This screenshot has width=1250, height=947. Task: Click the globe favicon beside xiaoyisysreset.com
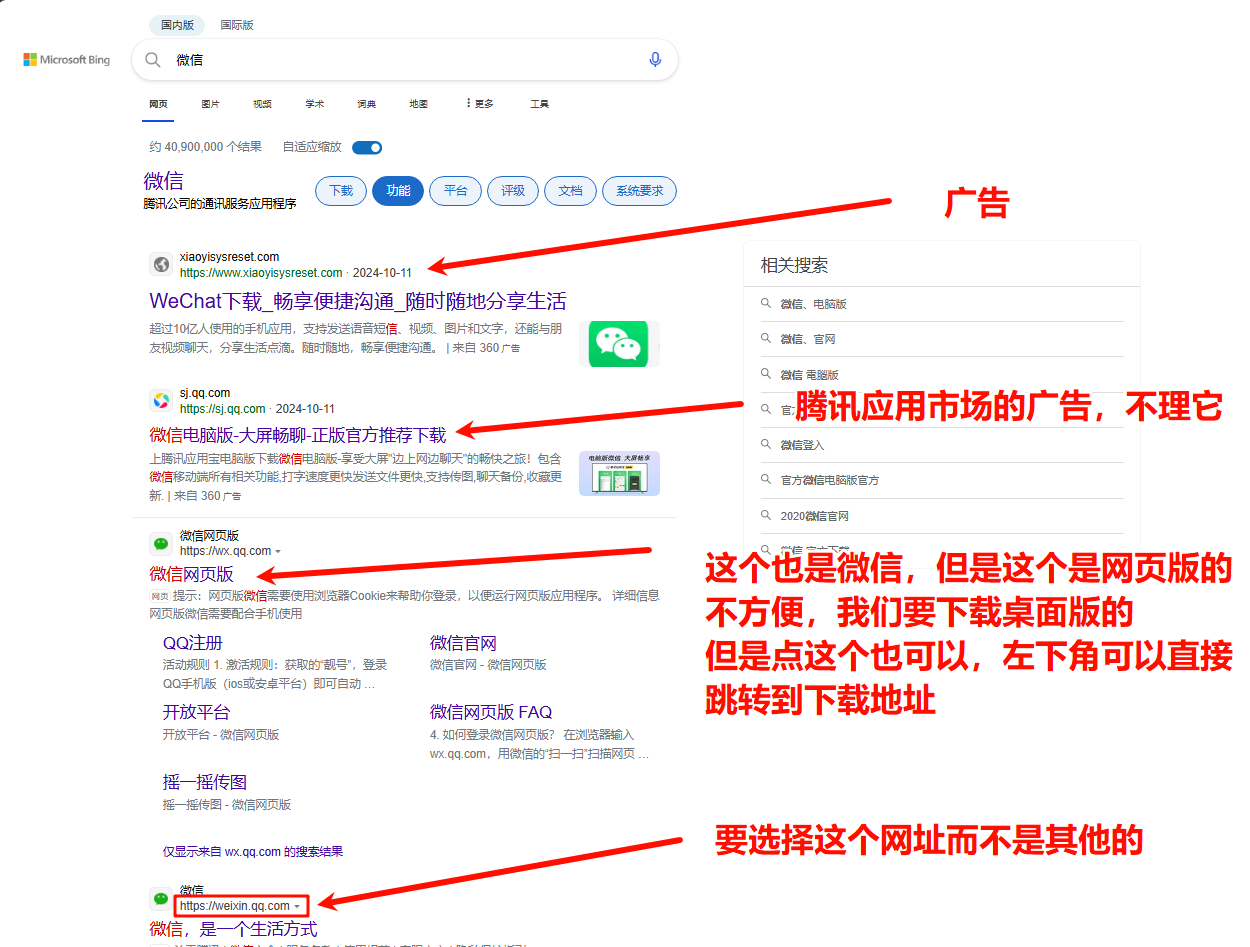161,264
